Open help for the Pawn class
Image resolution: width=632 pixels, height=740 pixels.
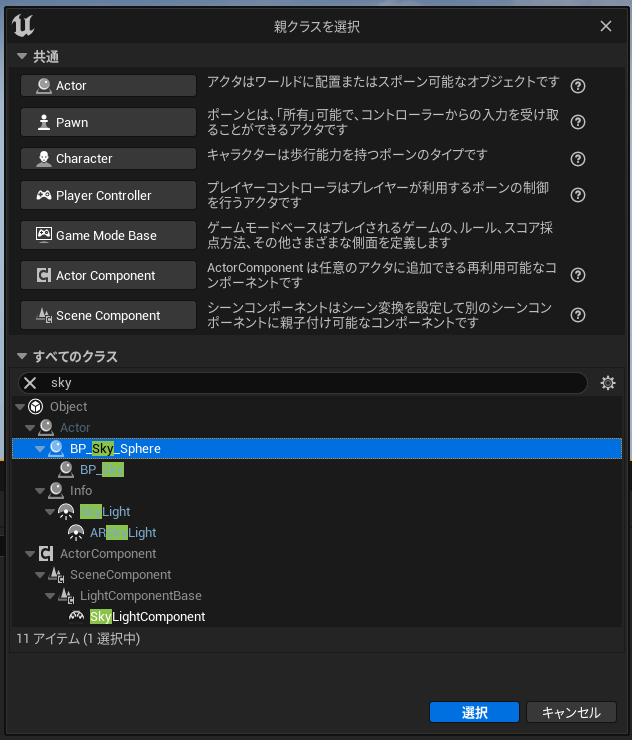pos(578,122)
